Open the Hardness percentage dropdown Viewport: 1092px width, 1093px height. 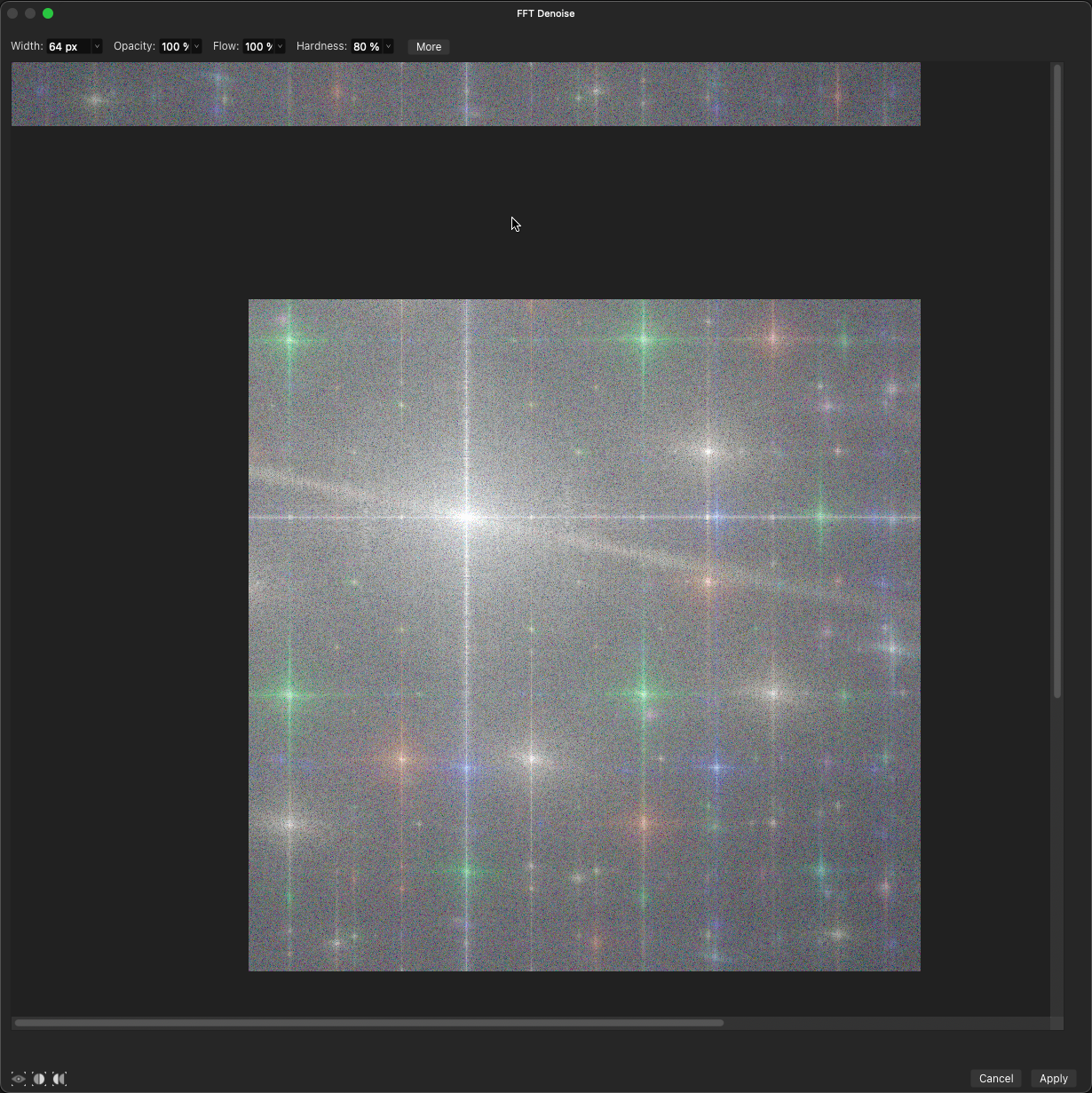[x=388, y=46]
